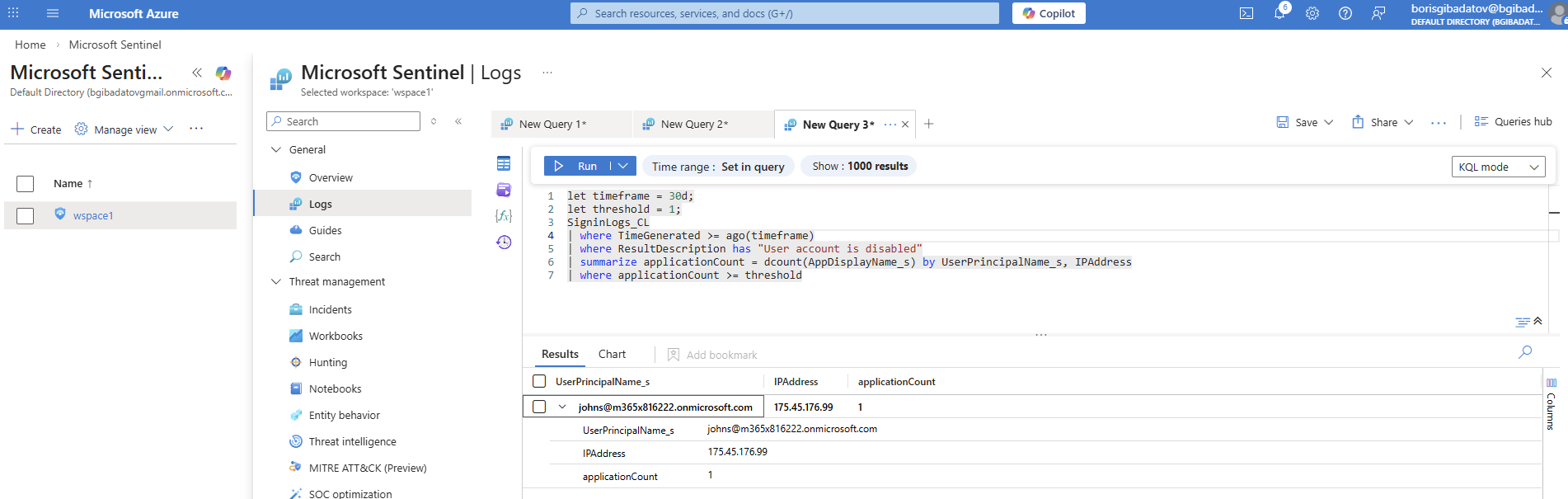Switch to the Chart tab

[612, 354]
